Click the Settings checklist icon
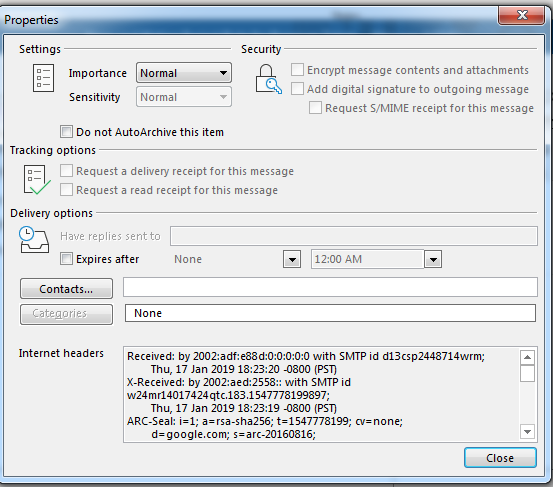This screenshot has width=553, height=487. [43, 78]
